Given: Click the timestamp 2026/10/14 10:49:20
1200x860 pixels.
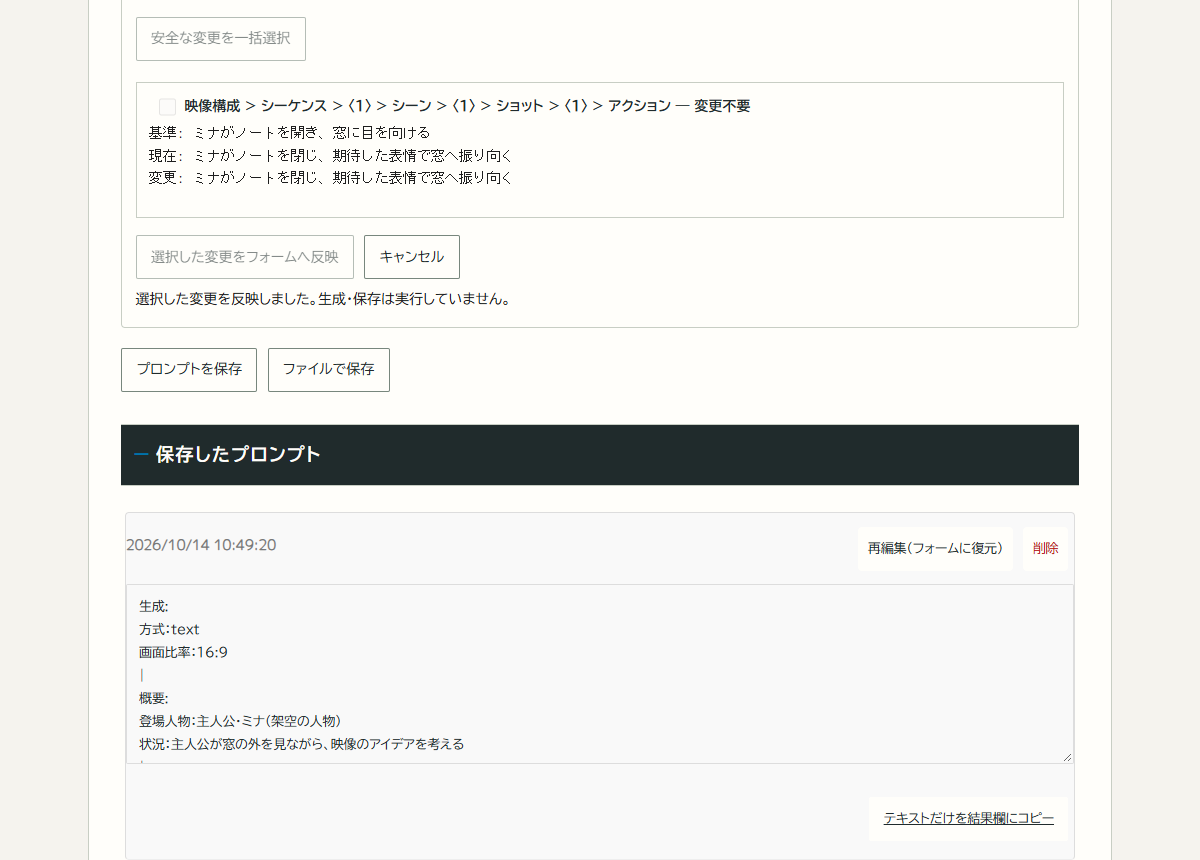Looking at the screenshot, I should [x=201, y=545].
